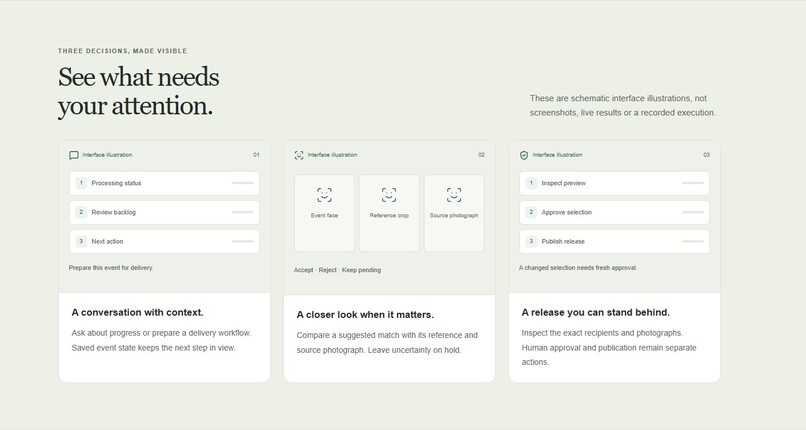This screenshot has height=430, width=806.
Task: Click the shield check icon on card 03
Action: 524,155
